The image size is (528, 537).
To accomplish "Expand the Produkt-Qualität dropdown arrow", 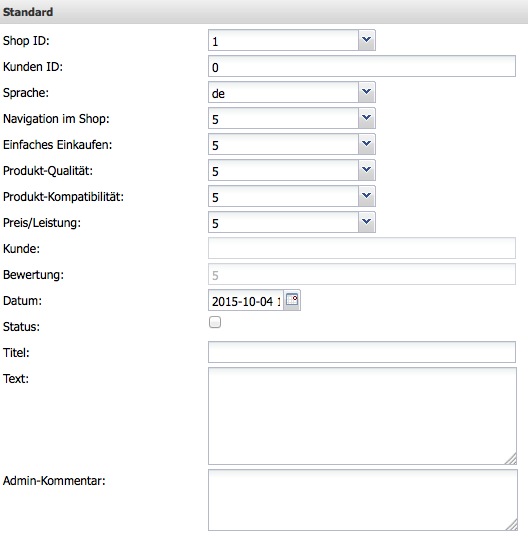I will pyautogui.click(x=367, y=170).
